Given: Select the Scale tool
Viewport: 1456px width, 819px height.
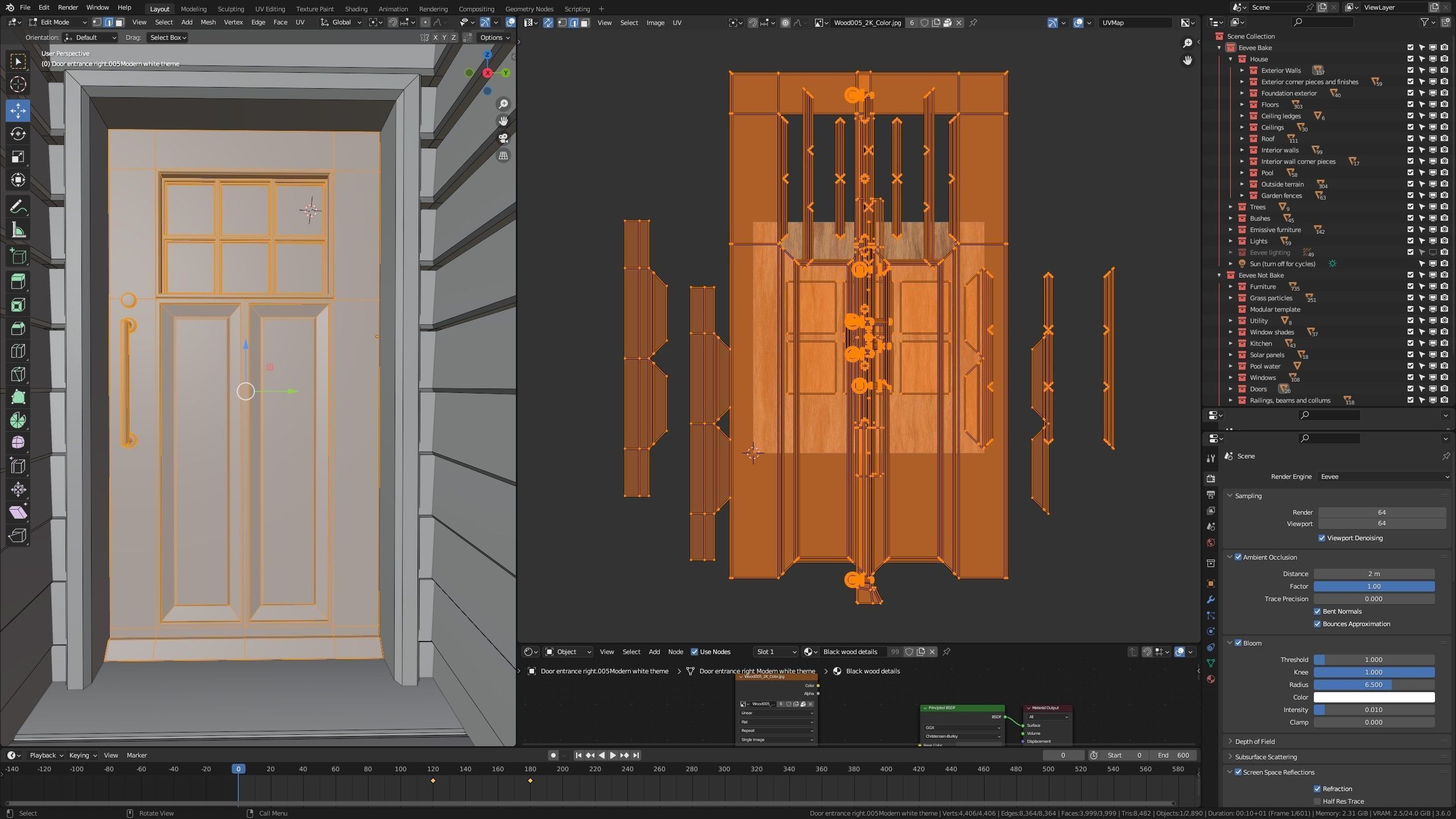Looking at the screenshot, I should (18, 157).
